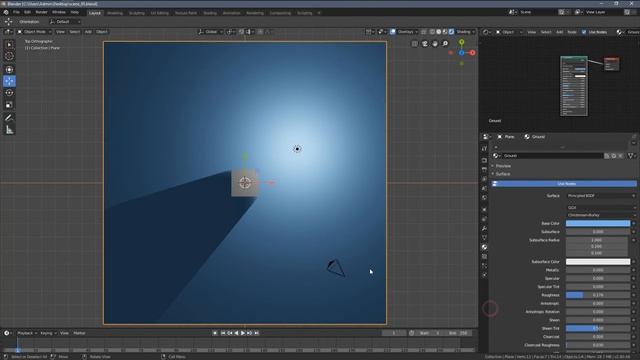The width and height of the screenshot is (640, 360).
Task: Click the viewport zoom magnifier icon
Action: [x=445, y=44]
